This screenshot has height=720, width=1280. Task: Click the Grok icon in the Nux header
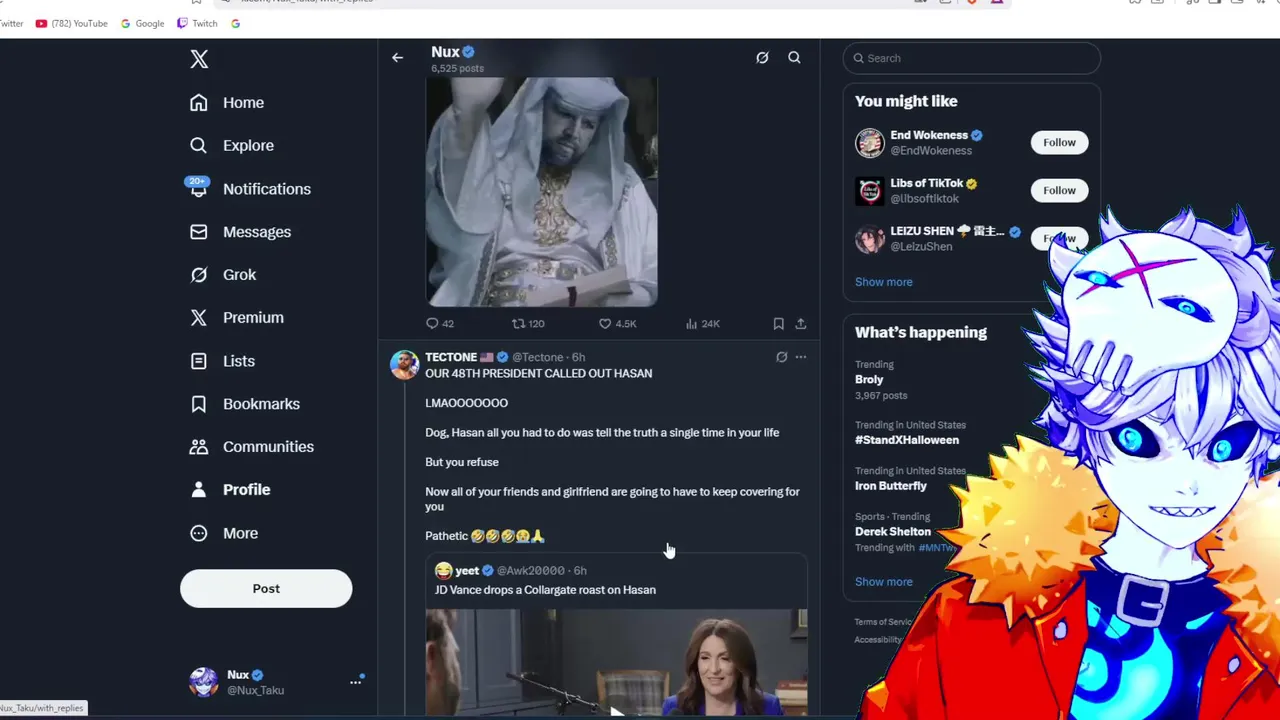[762, 58]
